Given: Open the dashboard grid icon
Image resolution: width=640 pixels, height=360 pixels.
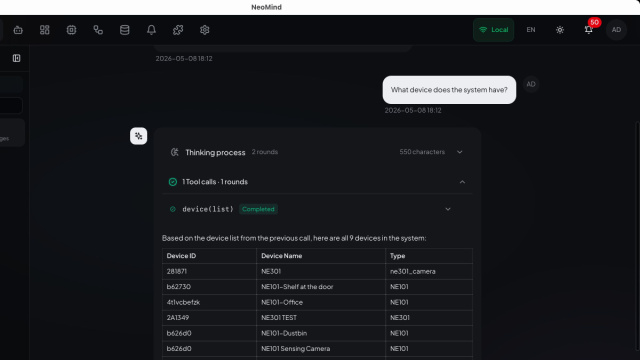Looking at the screenshot, I should pyautogui.click(x=44, y=30).
